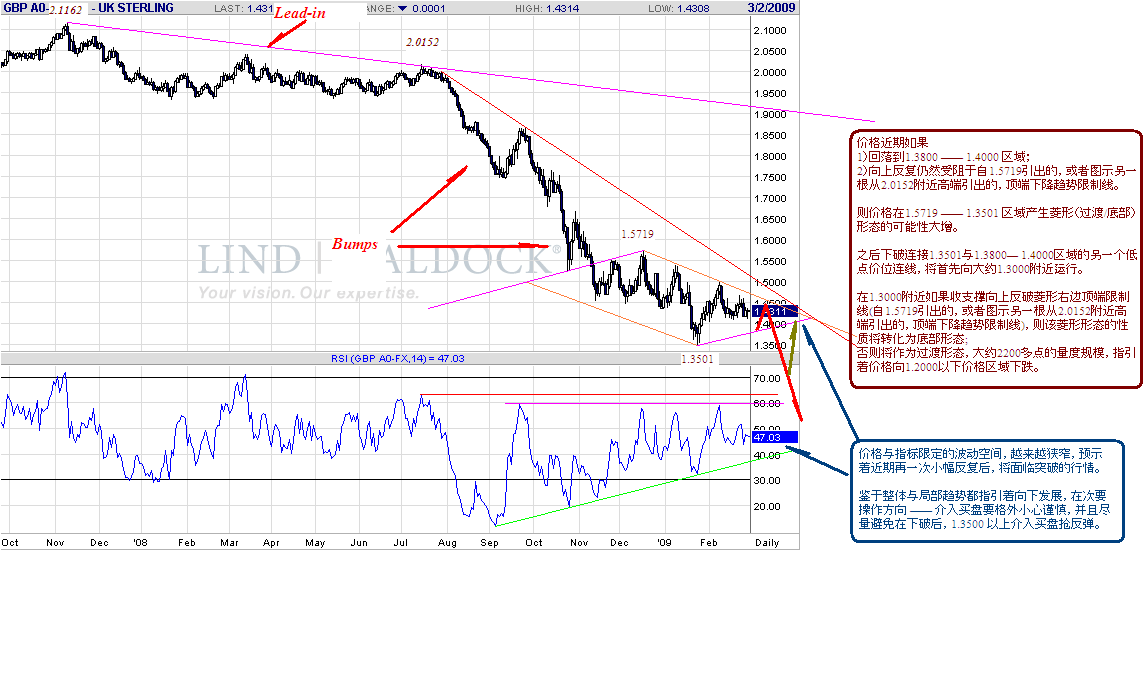
Task: Click the 1.8000 price axis label
Action: [x=770, y=157]
